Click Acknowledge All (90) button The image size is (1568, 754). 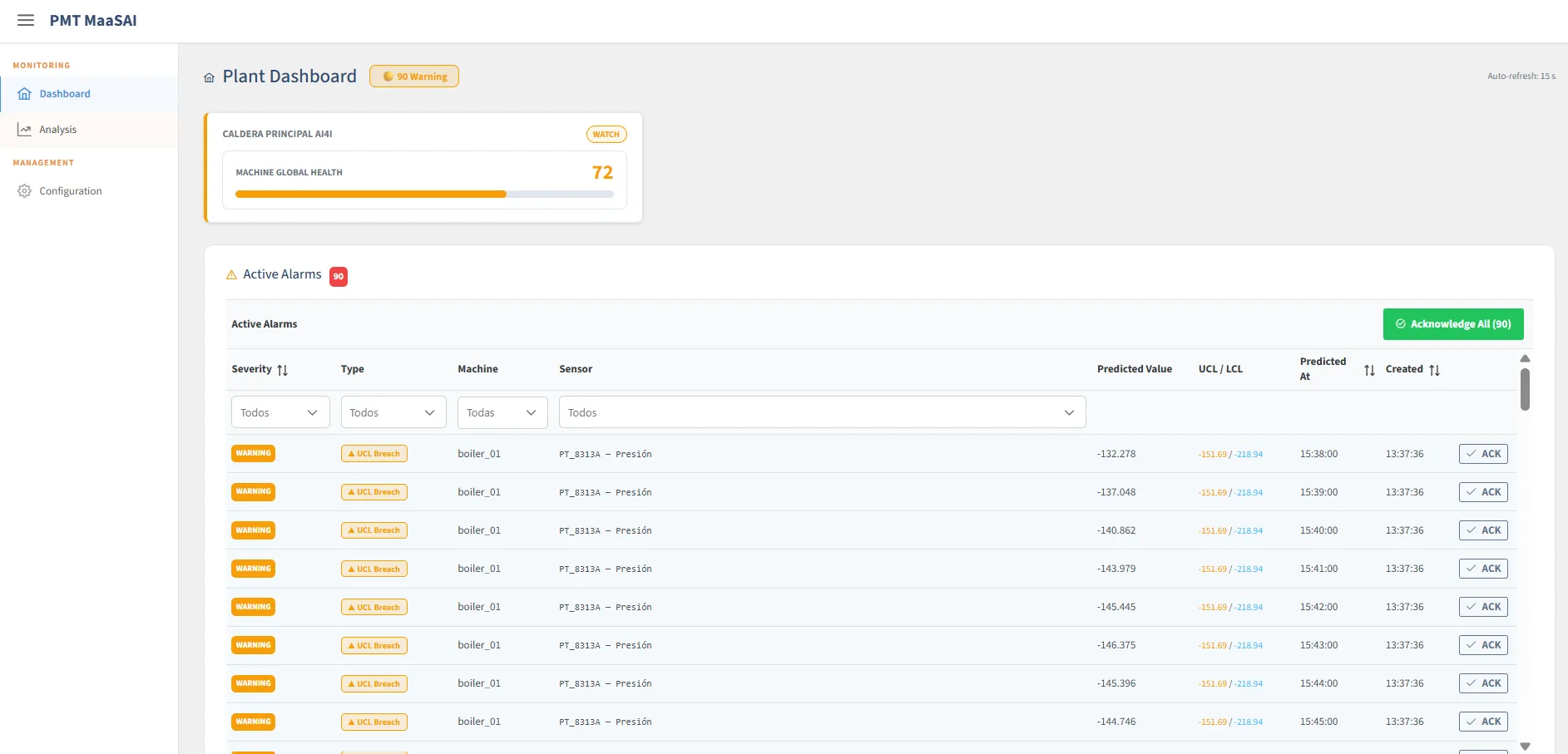tap(1453, 324)
